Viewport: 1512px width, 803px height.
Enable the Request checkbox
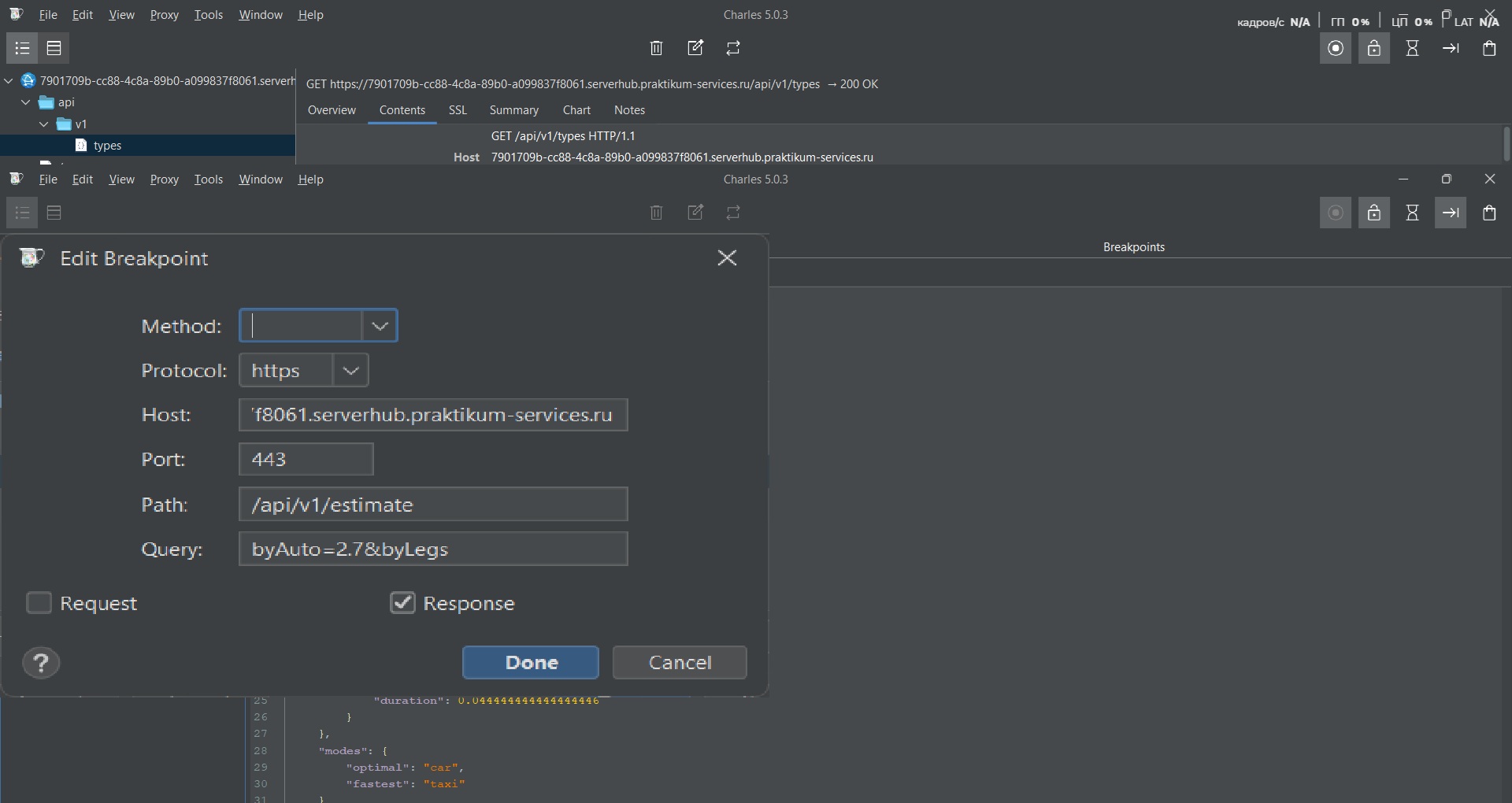coord(39,603)
